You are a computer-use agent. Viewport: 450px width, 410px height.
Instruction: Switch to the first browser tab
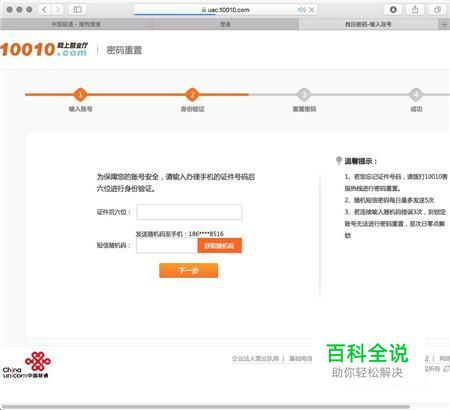pyautogui.click(x=76, y=24)
